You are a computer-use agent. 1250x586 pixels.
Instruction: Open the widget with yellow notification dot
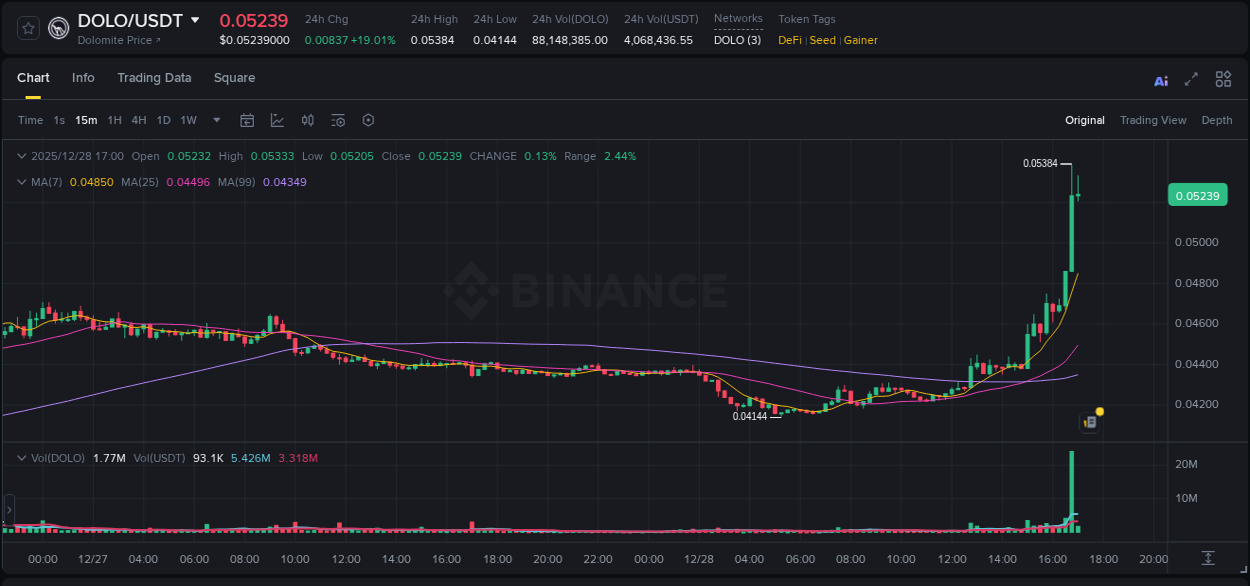[1090, 421]
